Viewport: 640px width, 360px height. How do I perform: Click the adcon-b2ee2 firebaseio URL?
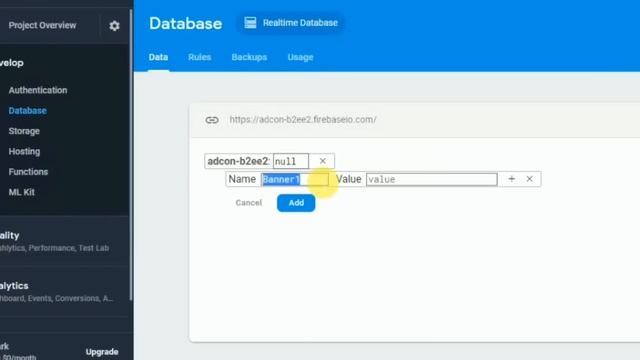click(303, 120)
